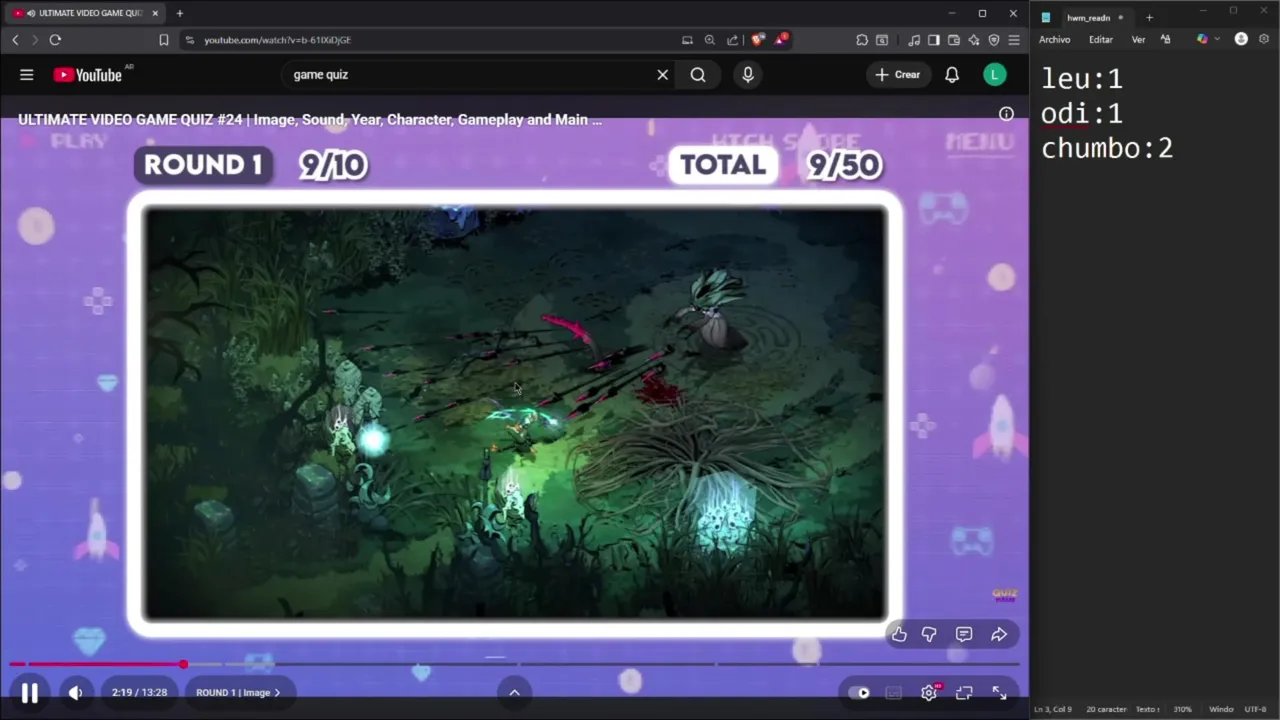Open Notepad Ver menu
This screenshot has width=1280, height=720.
point(1138,40)
